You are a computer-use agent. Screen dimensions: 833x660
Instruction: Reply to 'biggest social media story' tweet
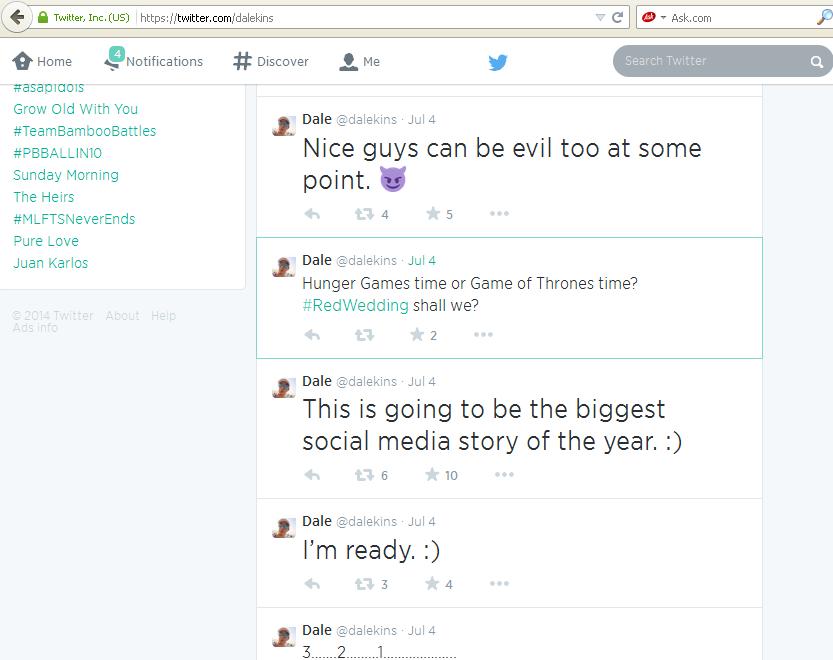[312, 475]
